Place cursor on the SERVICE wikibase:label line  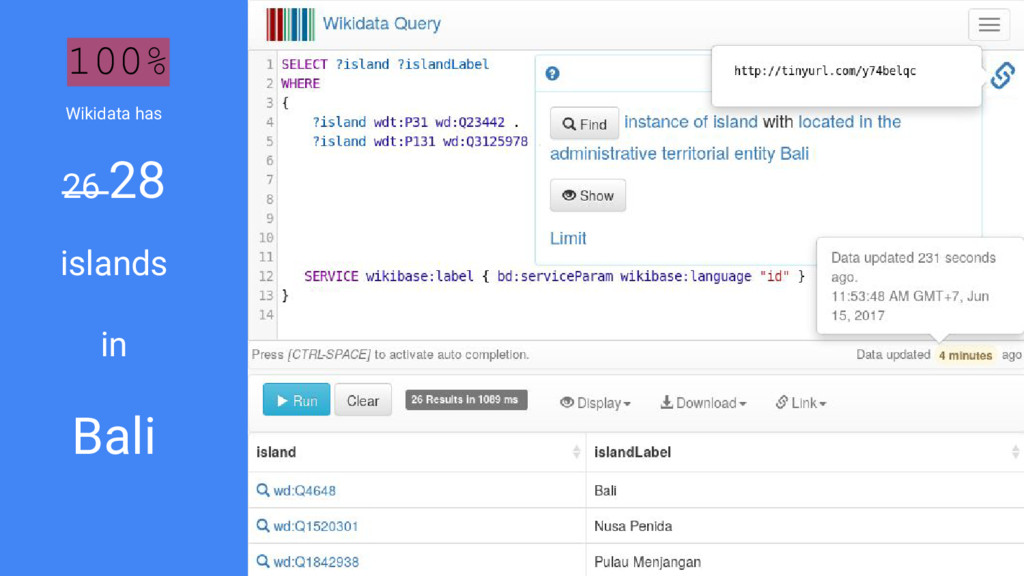point(554,276)
